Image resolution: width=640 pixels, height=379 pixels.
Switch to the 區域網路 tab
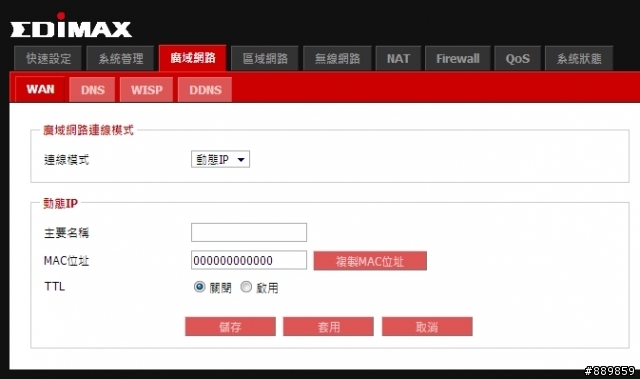tap(265, 59)
